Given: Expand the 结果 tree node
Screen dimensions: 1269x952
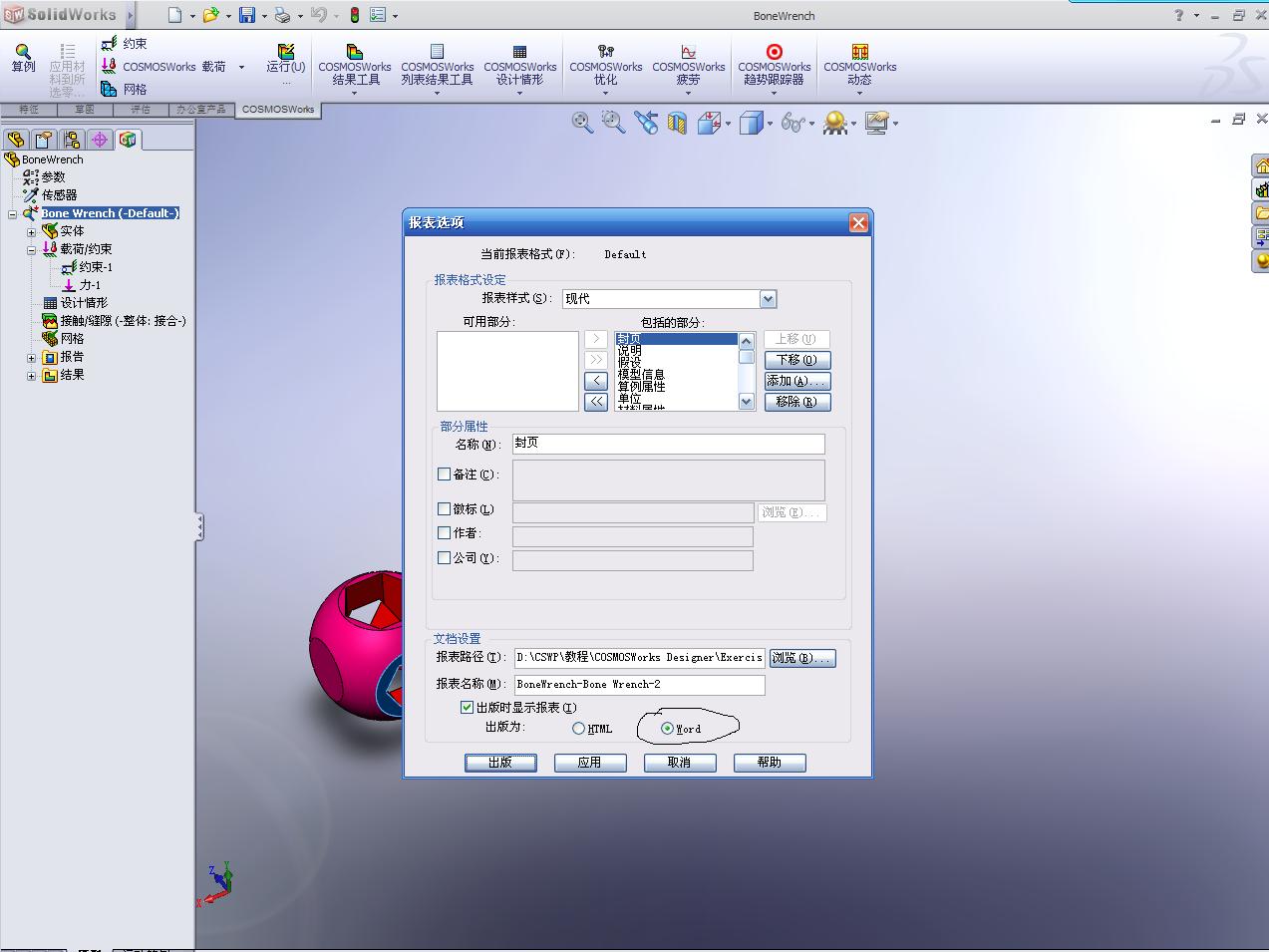Looking at the screenshot, I should point(31,376).
